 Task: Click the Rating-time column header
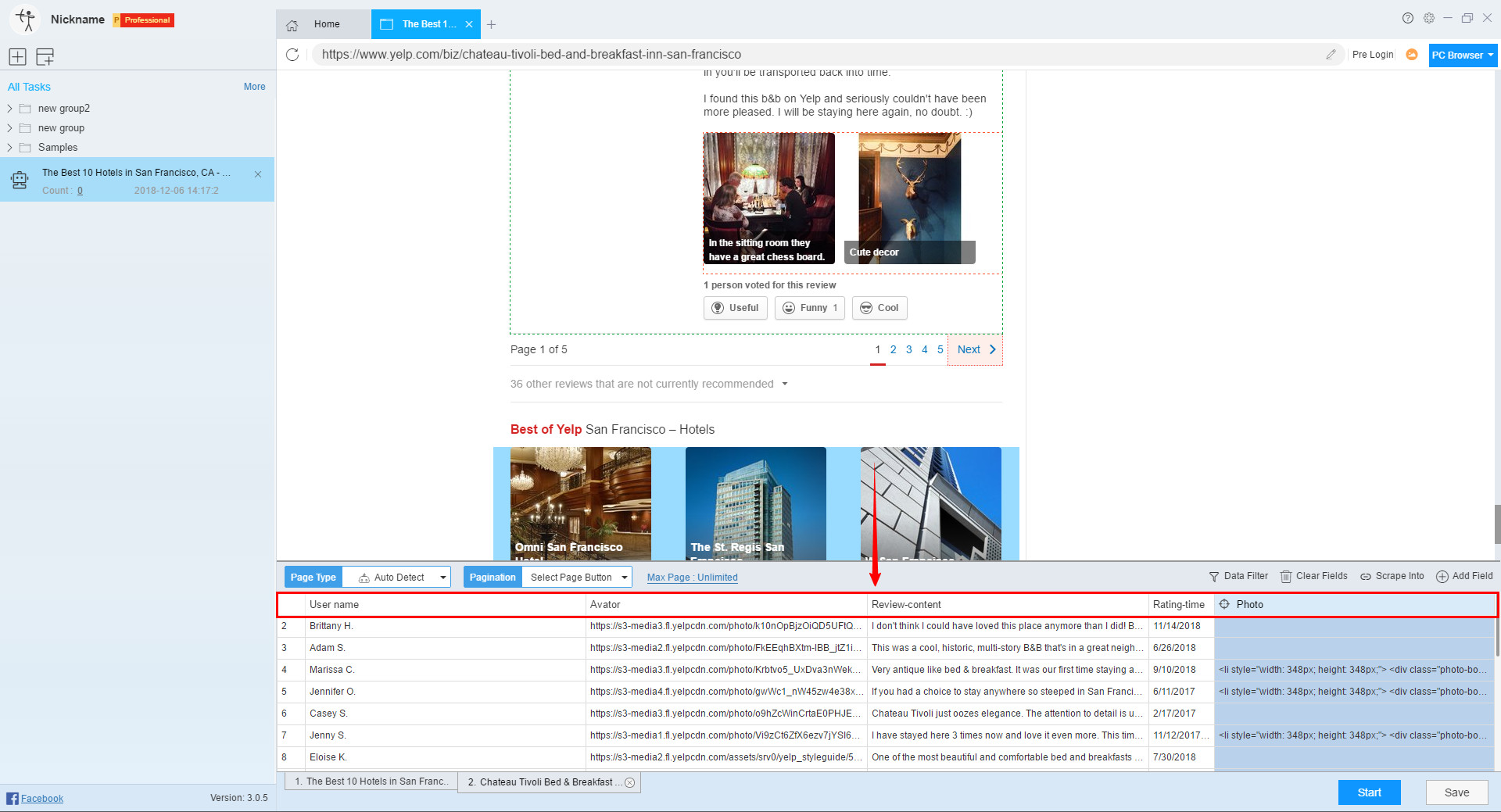tap(1180, 604)
